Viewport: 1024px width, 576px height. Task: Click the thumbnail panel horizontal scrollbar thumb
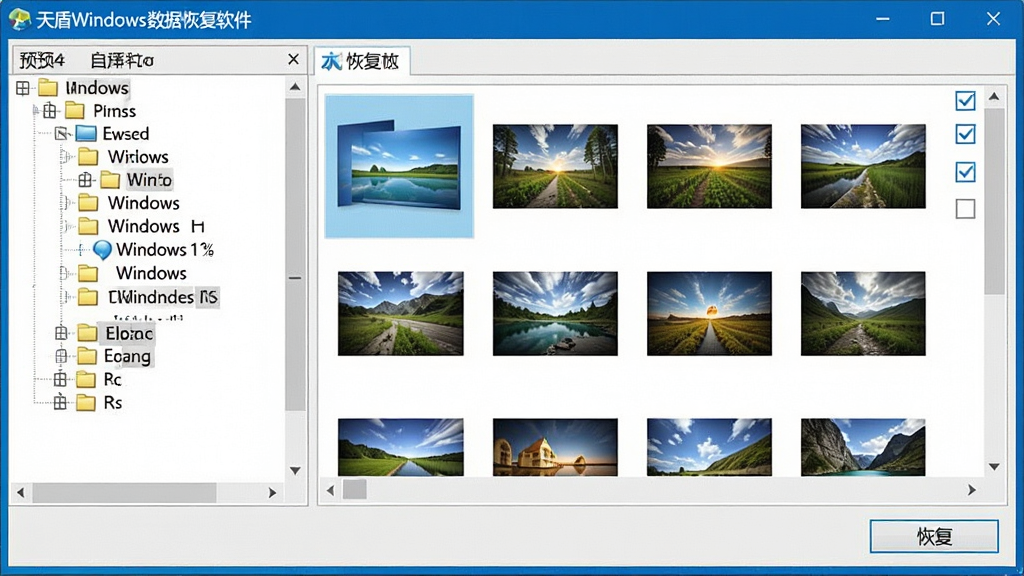click(x=355, y=489)
